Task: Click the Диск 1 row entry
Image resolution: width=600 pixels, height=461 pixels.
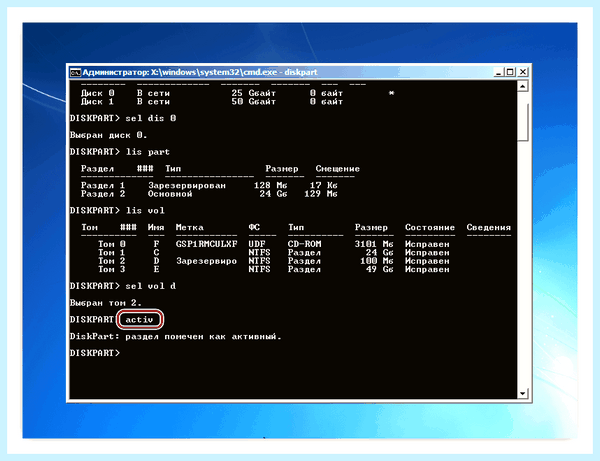Action: [x=212, y=102]
